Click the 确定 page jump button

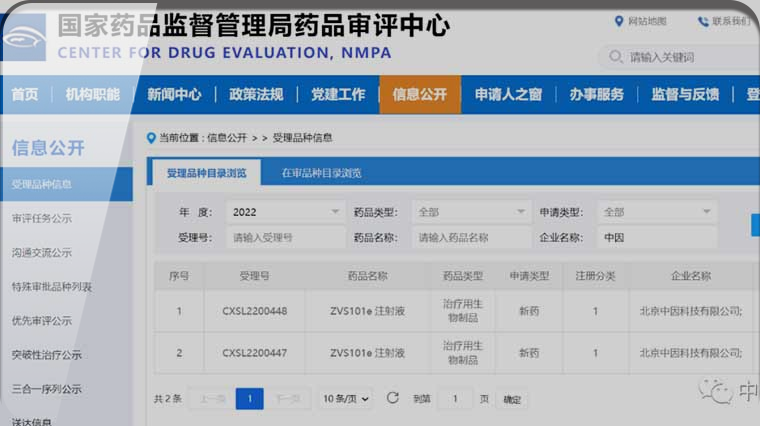512,399
